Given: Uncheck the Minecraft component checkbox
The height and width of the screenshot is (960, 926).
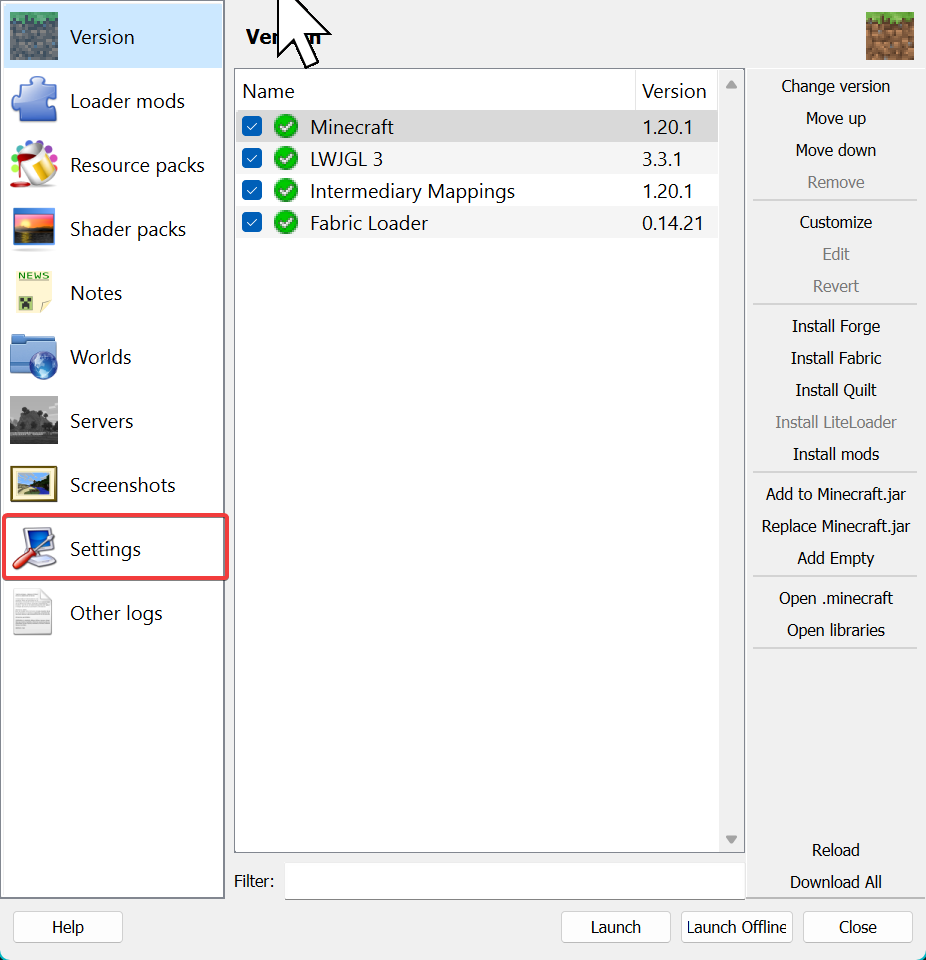Looking at the screenshot, I should 252,127.
